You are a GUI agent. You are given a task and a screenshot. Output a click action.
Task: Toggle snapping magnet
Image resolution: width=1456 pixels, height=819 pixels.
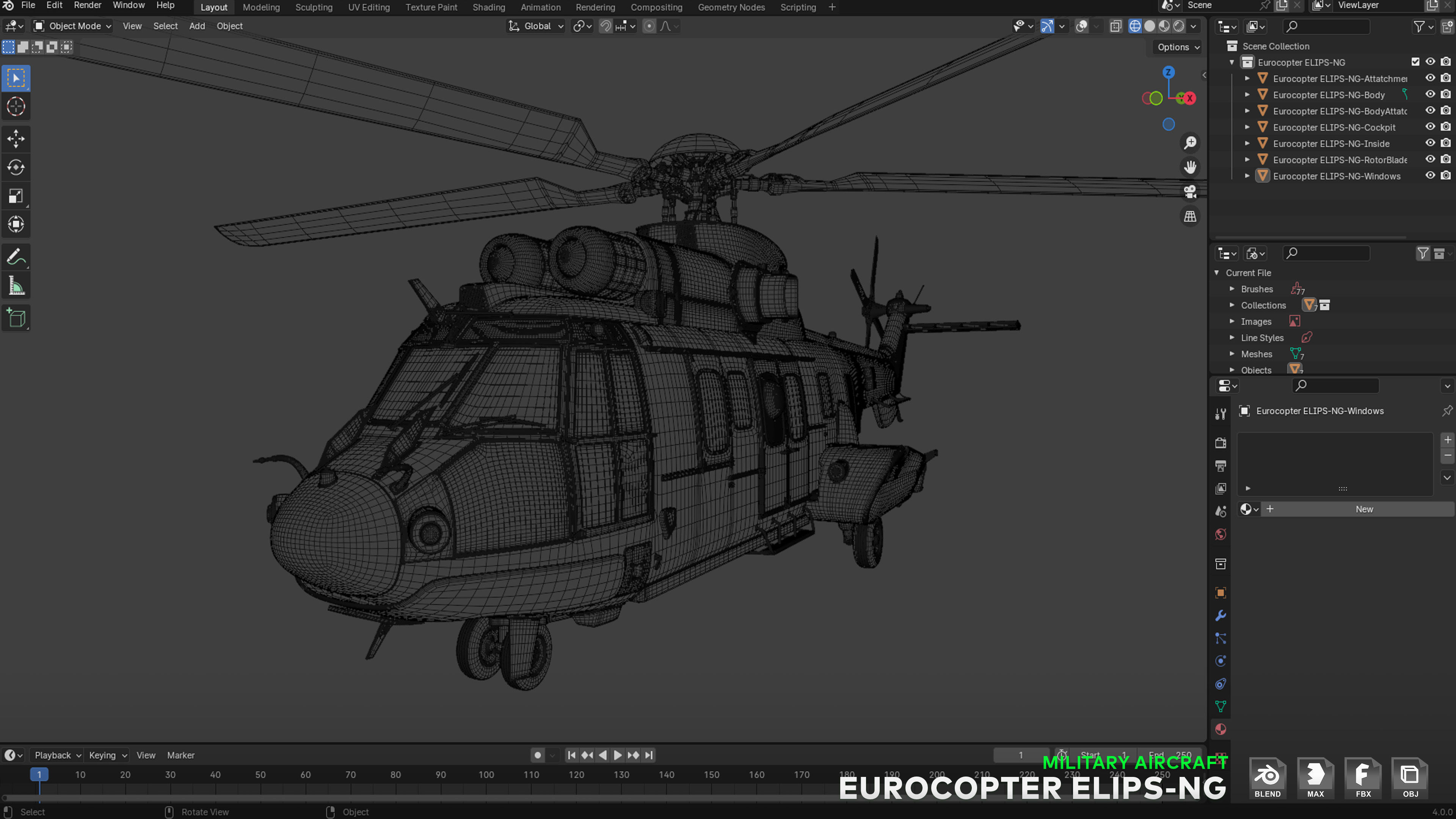click(606, 26)
